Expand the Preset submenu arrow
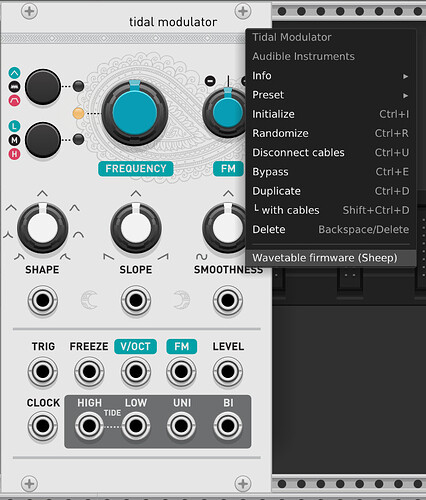 pyautogui.click(x=405, y=95)
